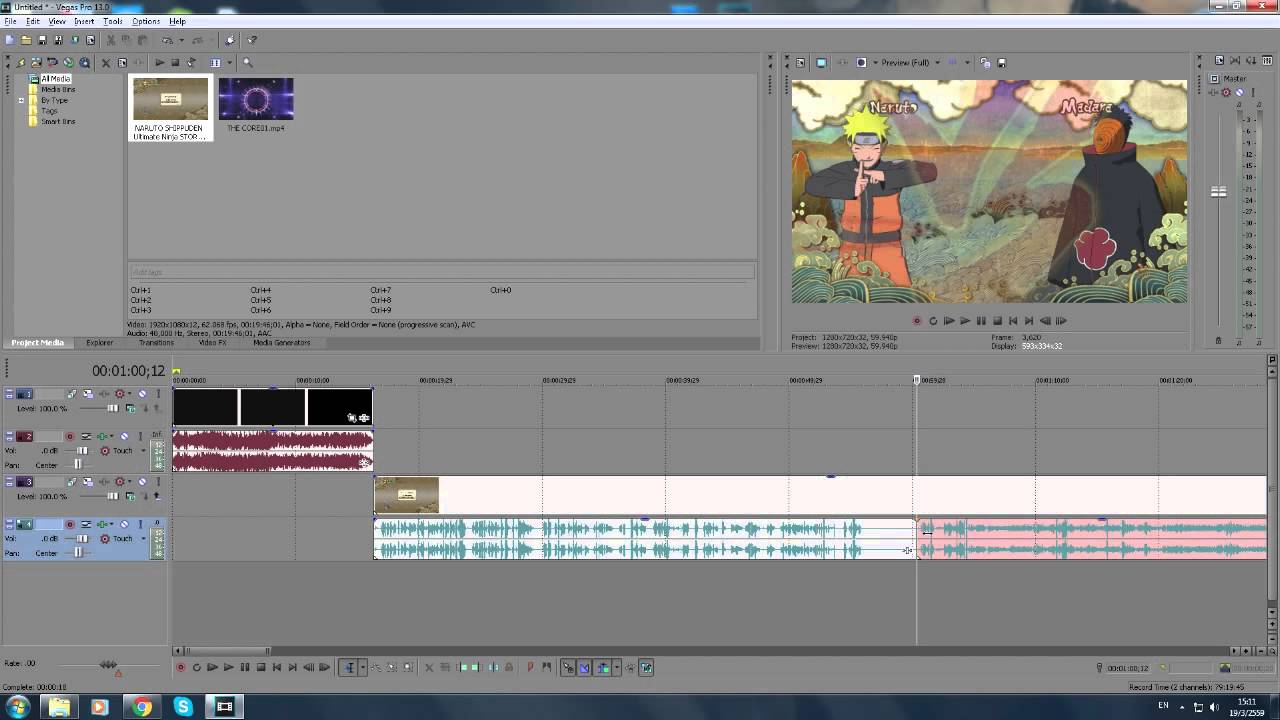Open the Touch automation dropdown on track 4

143,539
